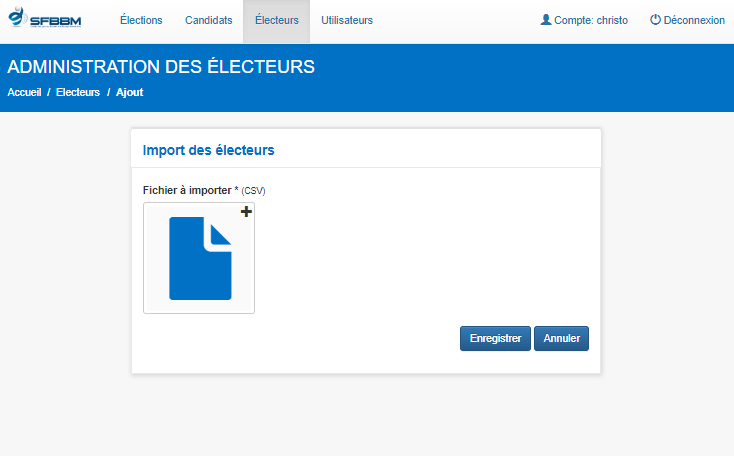Click the SFBBM logo swirl emblem
The image size is (734, 456).
[x=18, y=16]
